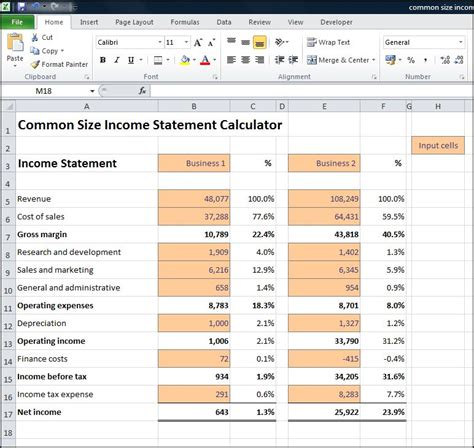Viewport: 474px width, 448px height.
Task: Click Decrease Decimal icon
Action: coord(459,60)
